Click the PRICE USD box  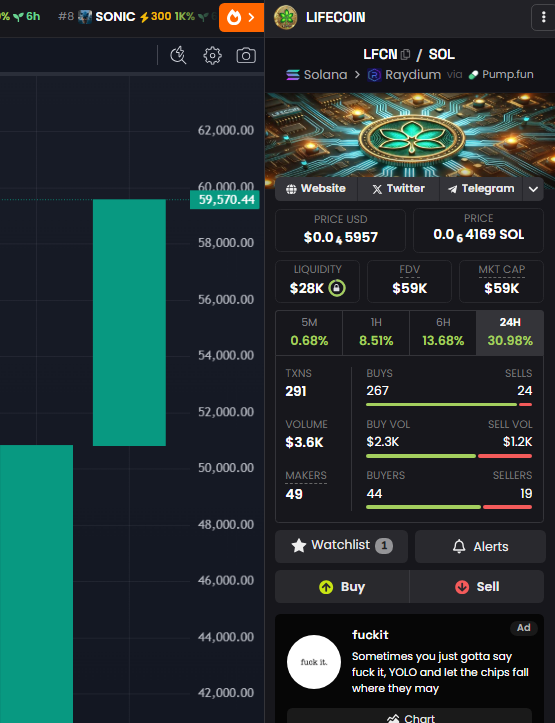click(340, 230)
